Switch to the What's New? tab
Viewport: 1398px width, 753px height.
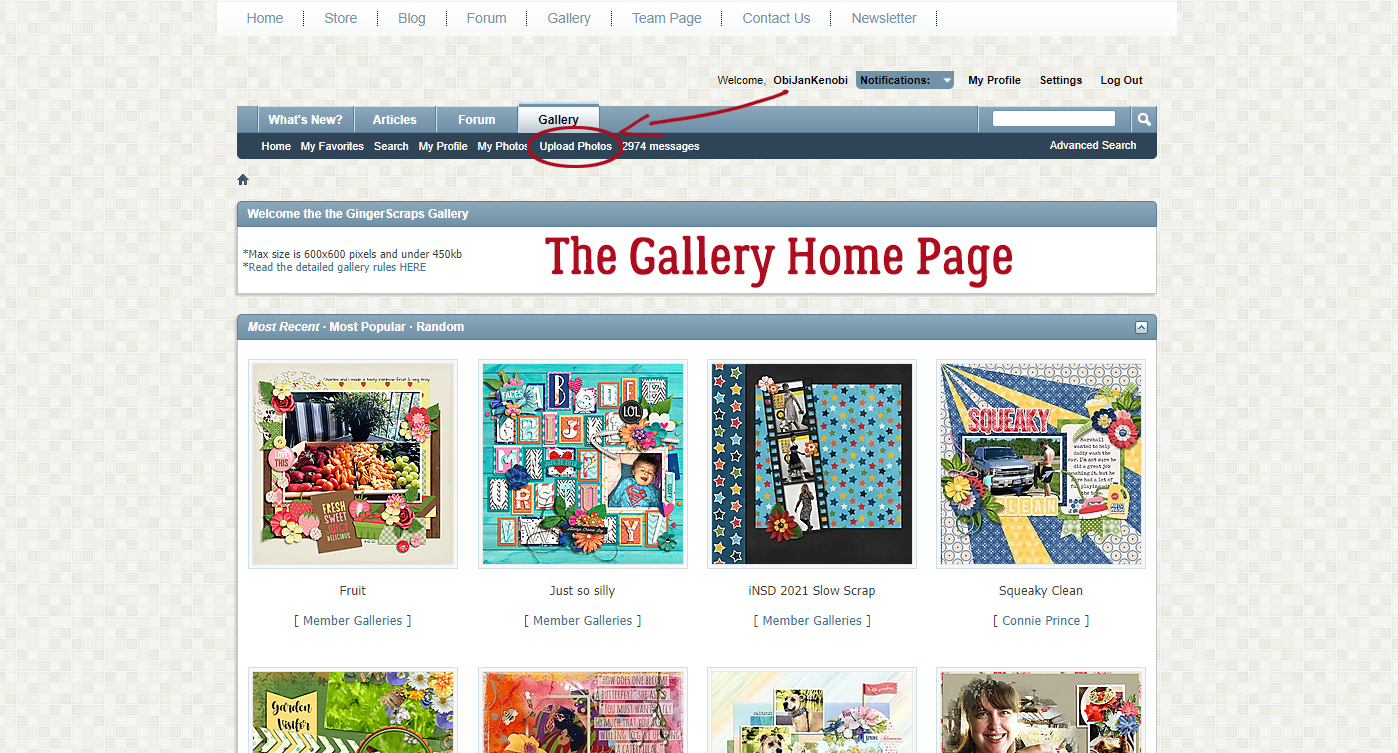coord(305,120)
